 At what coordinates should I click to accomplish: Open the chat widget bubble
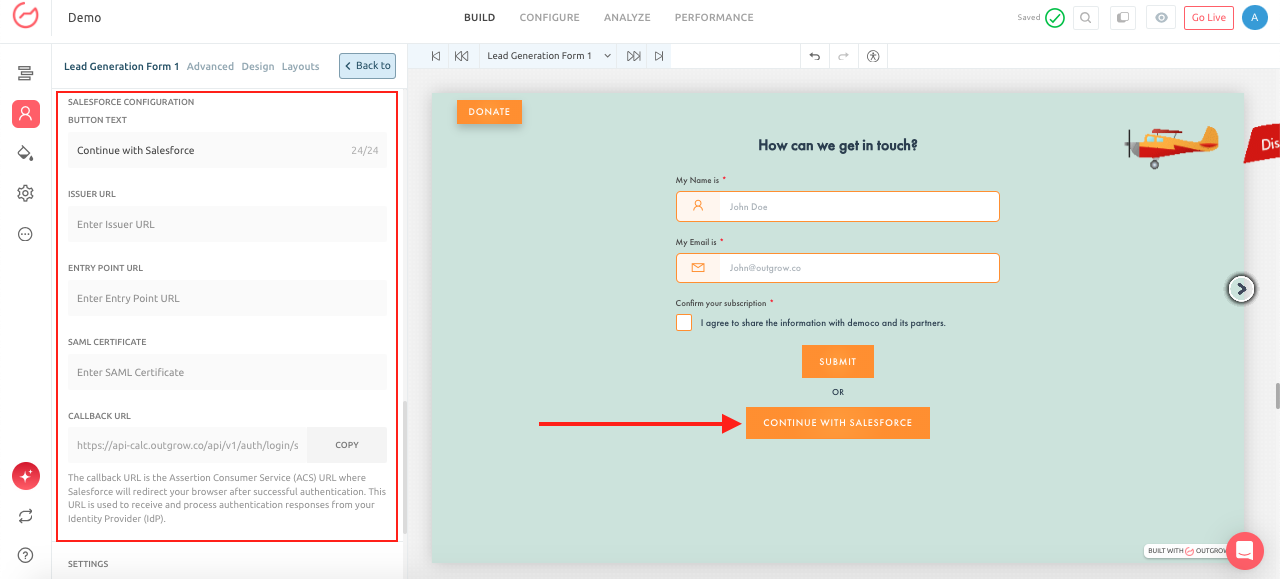point(1245,550)
